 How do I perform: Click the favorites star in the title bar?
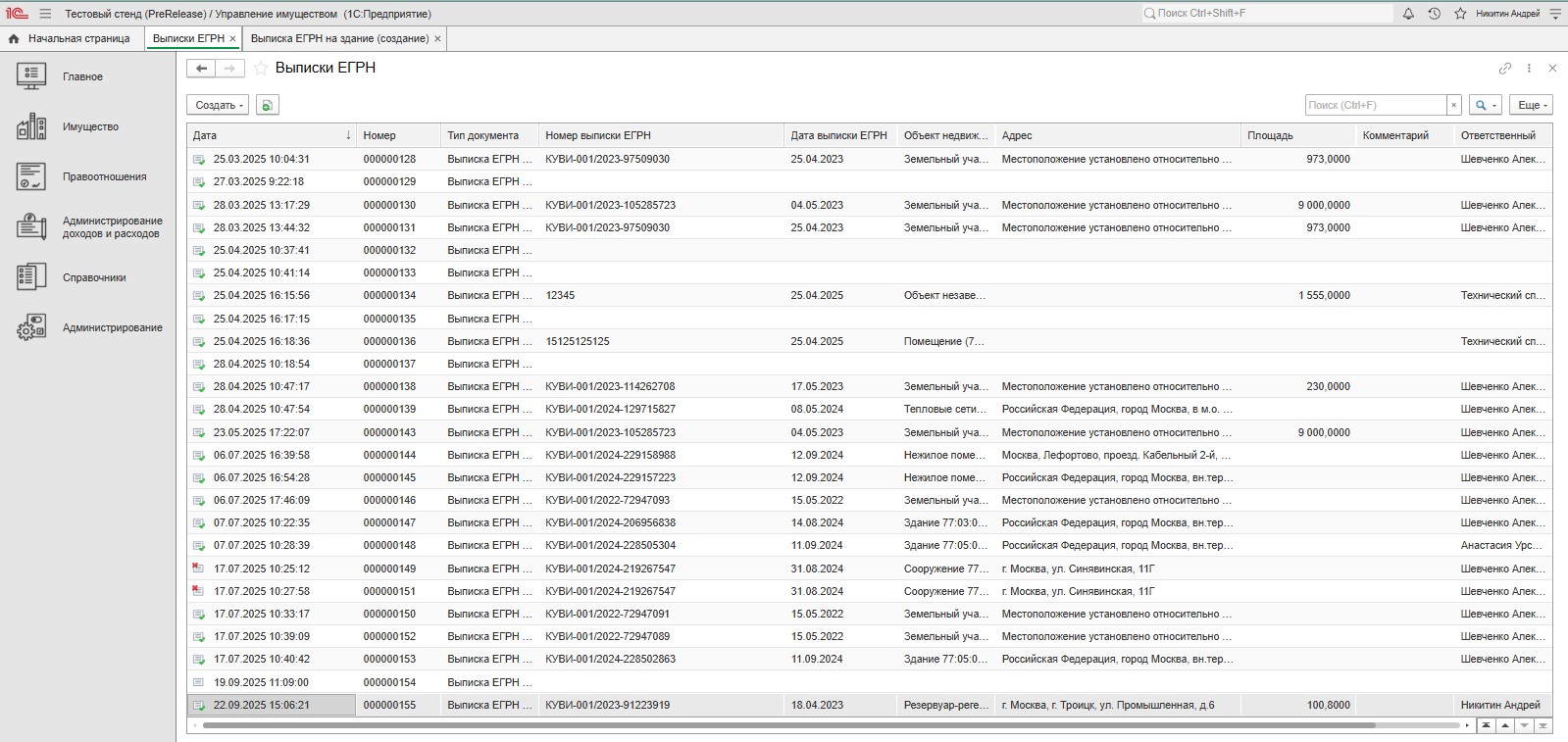[x=1460, y=14]
